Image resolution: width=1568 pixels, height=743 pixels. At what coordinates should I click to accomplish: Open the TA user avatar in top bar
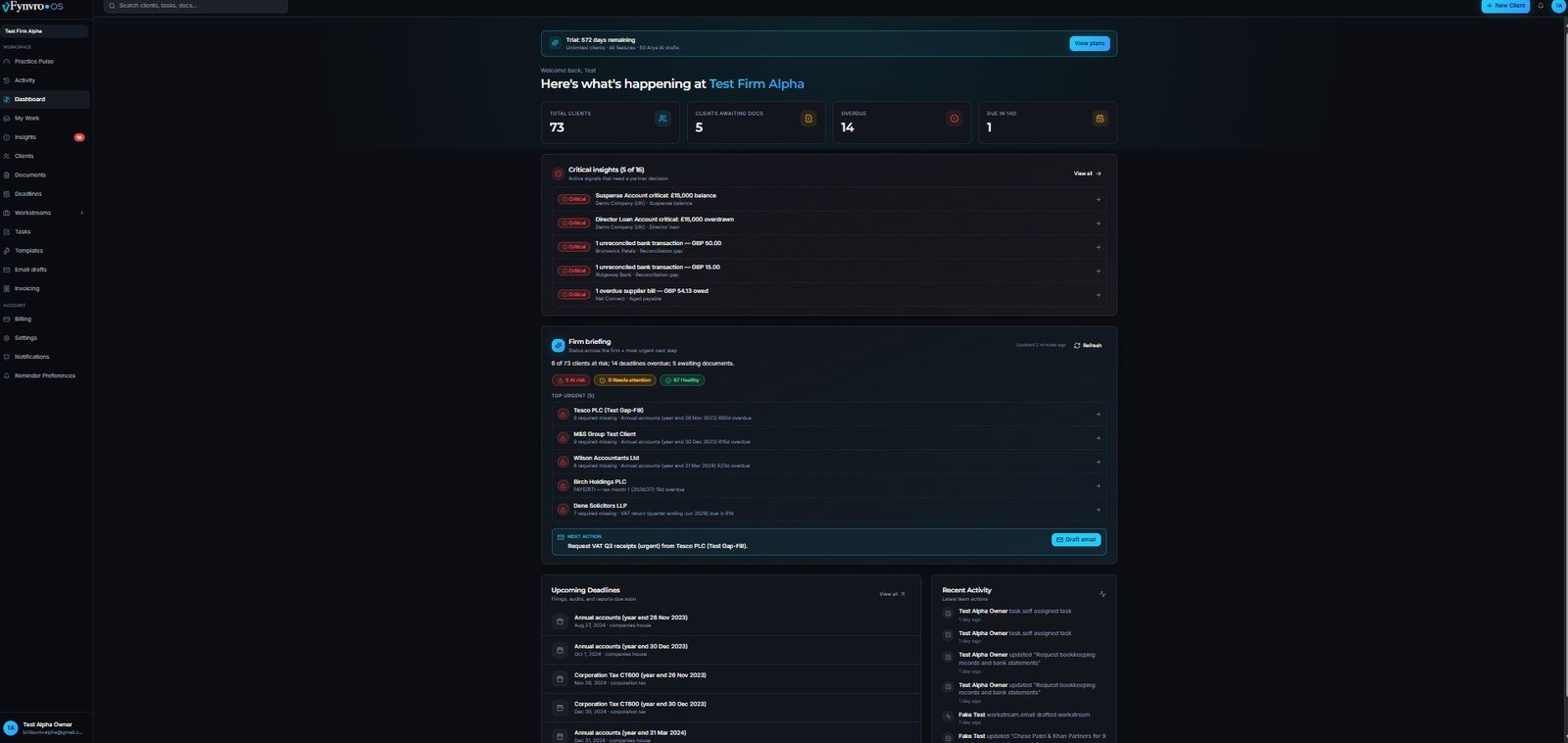pos(1558,6)
